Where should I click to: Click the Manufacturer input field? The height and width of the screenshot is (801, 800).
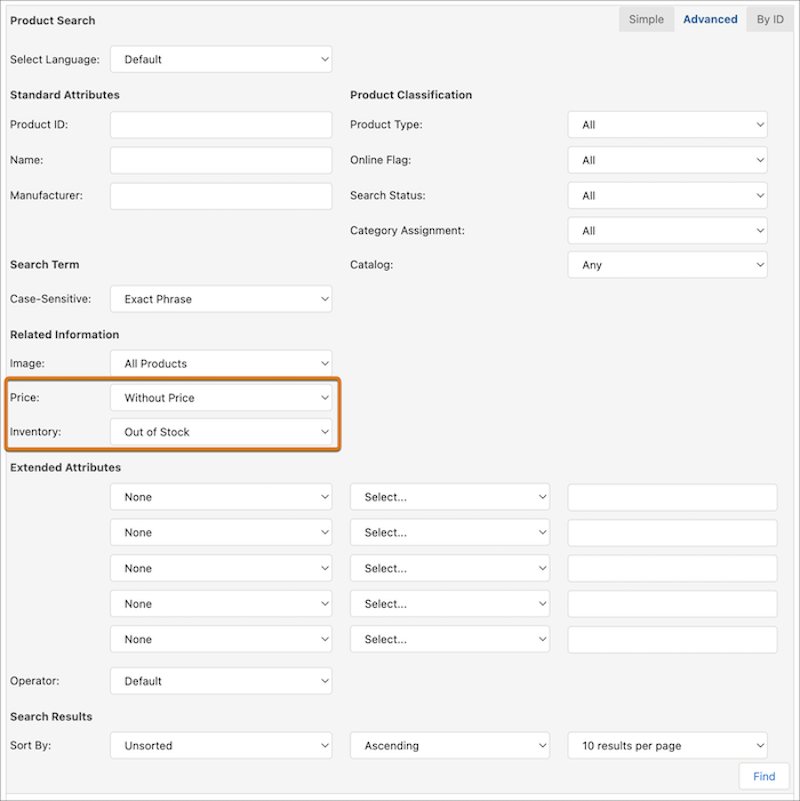[x=221, y=196]
